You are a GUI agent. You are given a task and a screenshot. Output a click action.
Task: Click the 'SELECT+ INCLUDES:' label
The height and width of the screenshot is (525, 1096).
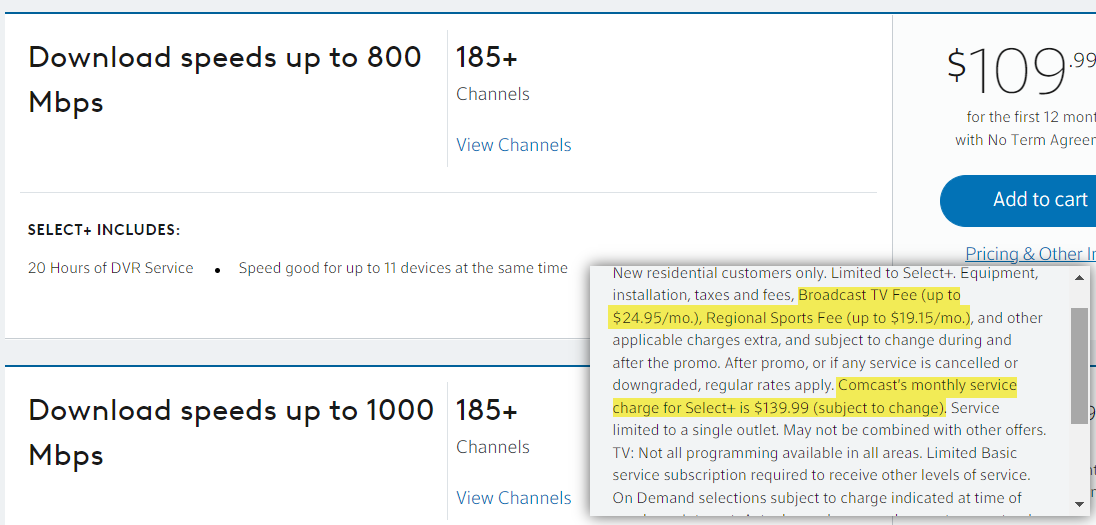pos(104,231)
